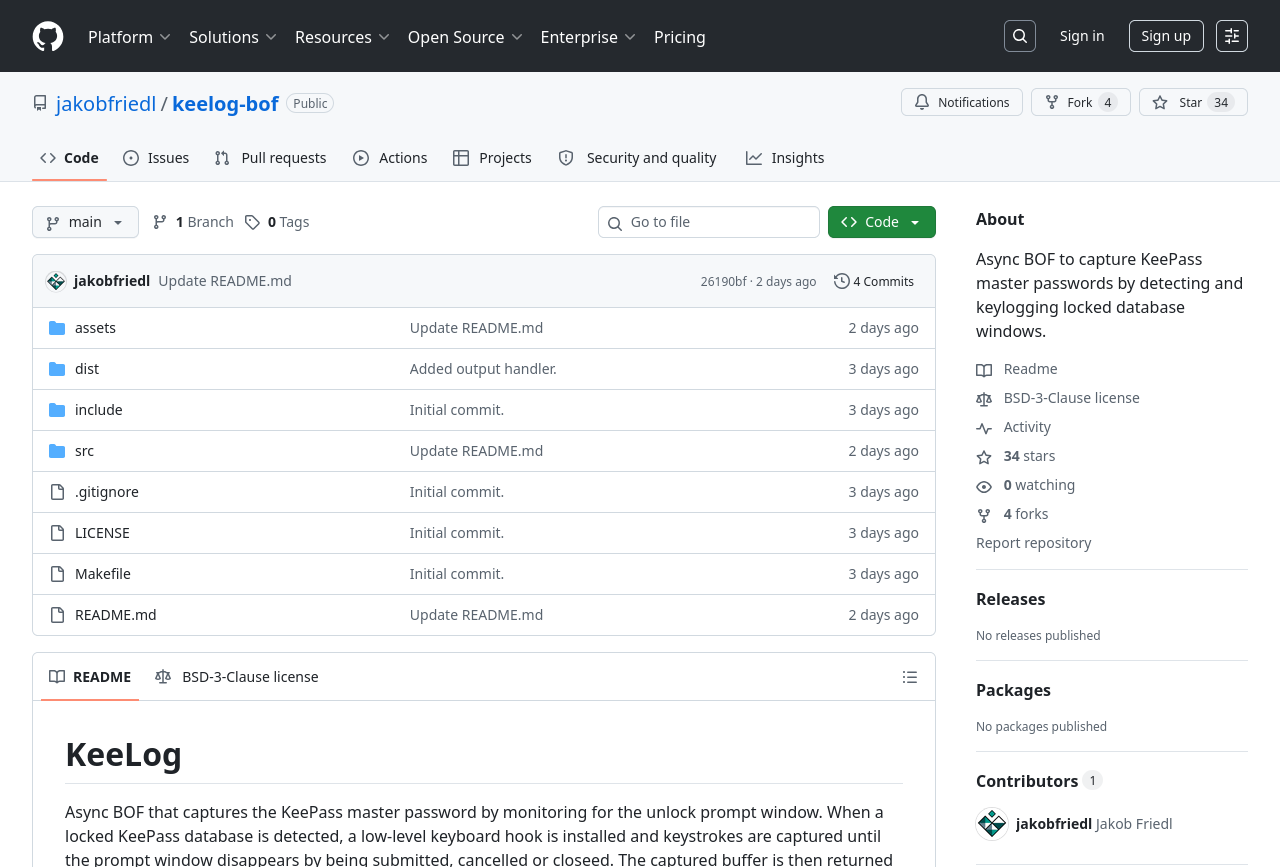Image resolution: width=1280 pixels, height=867 pixels.
Task: Fork the repository
Action: (1080, 102)
